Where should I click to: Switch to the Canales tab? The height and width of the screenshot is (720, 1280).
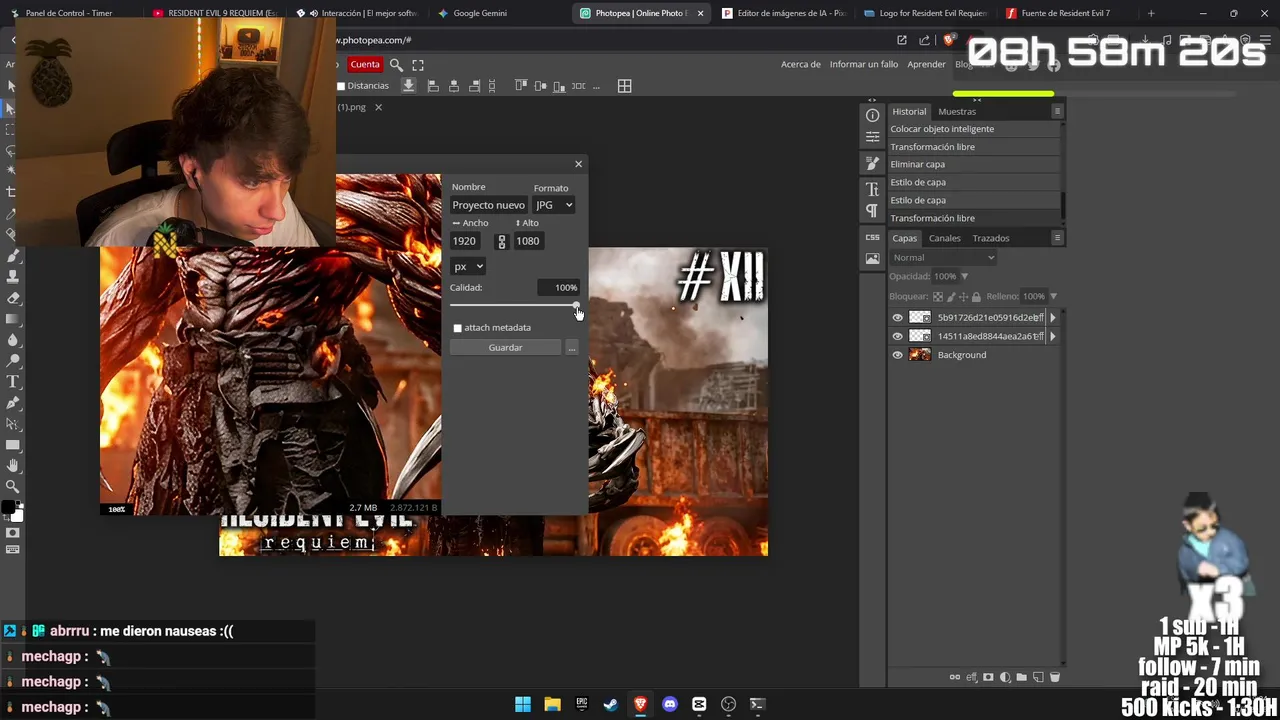(x=944, y=238)
